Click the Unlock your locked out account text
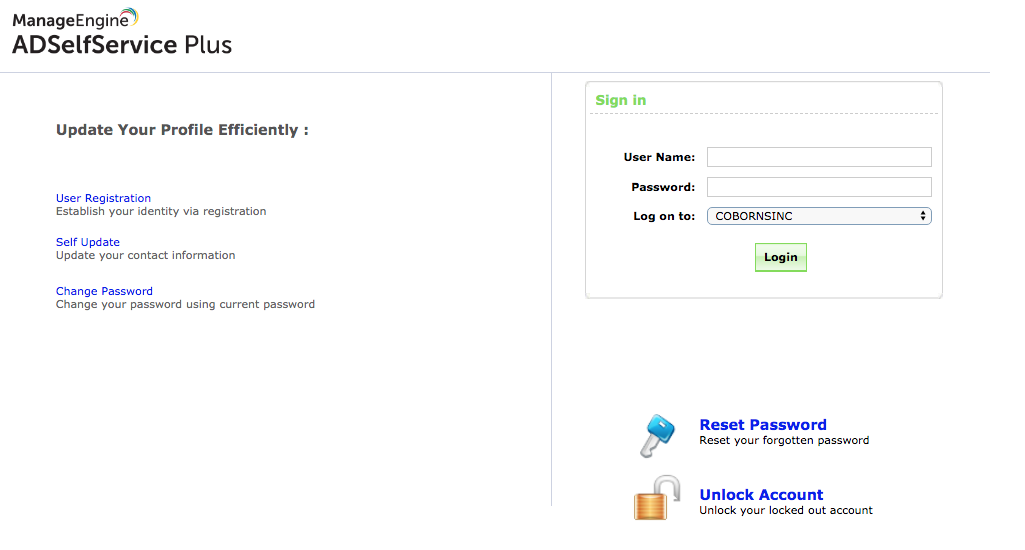This screenshot has width=1025, height=550. click(786, 510)
